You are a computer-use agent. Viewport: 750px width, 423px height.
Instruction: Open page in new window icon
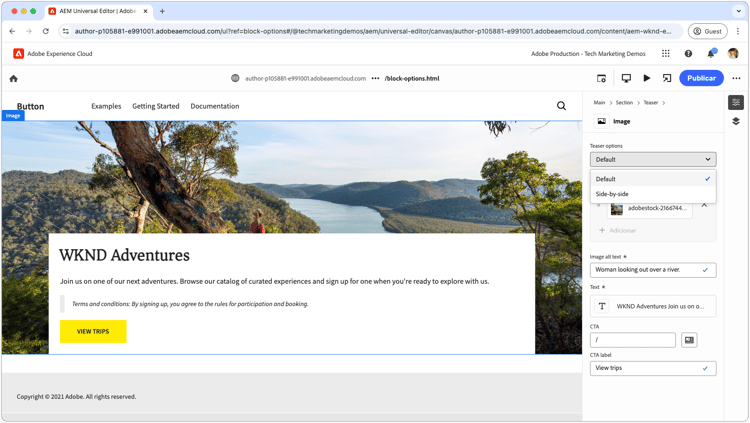[x=667, y=78]
